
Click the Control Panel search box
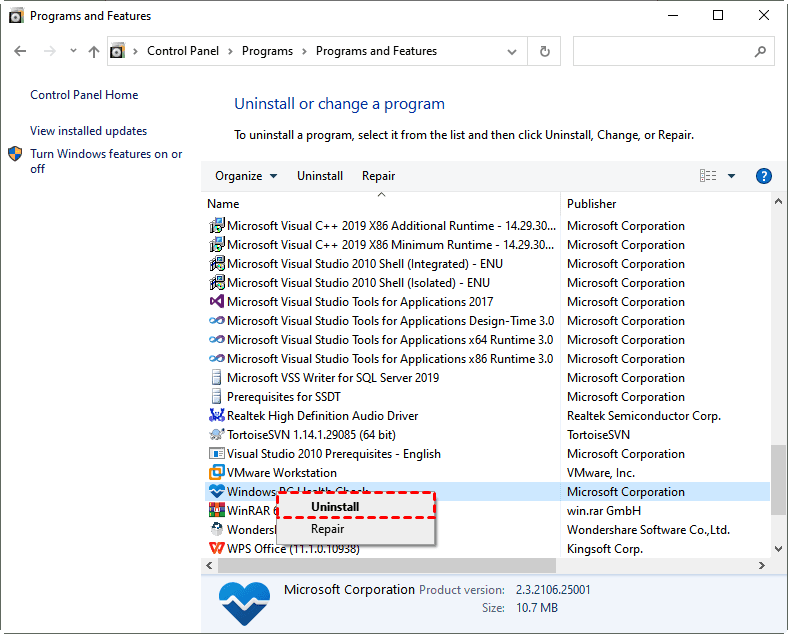[665, 51]
